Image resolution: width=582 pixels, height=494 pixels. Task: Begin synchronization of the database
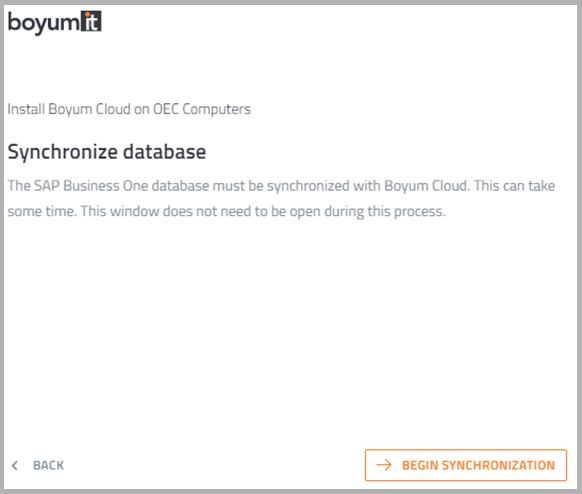point(466,465)
